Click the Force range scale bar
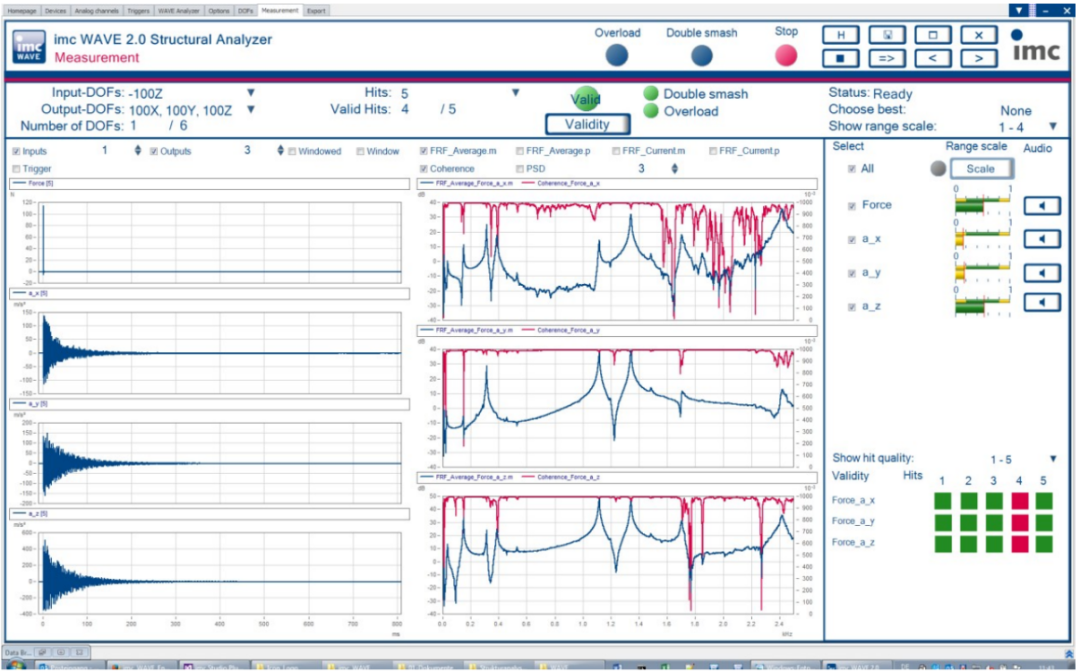Screen dimensions: 1080x672 click(x=982, y=204)
